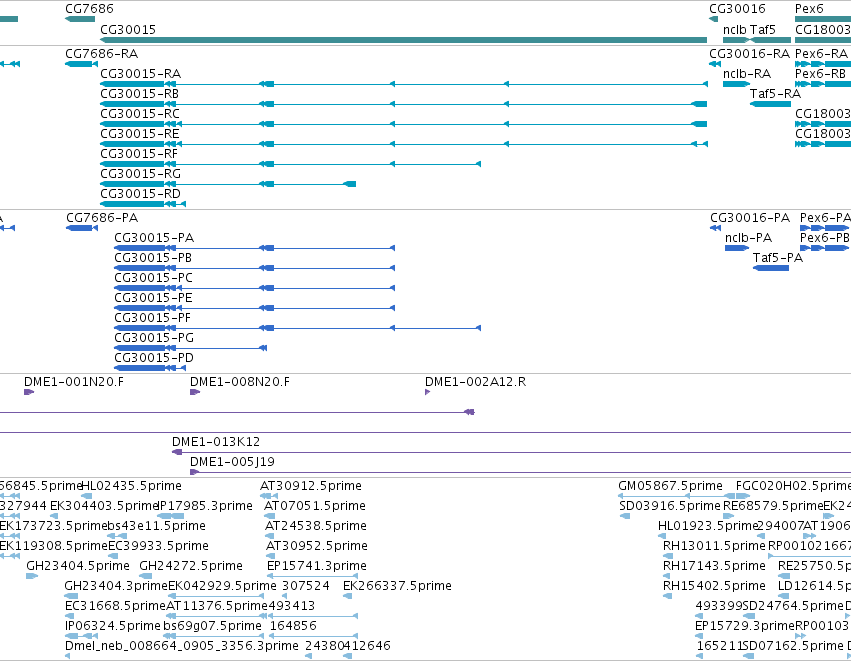Select protein nclb-PA label
The image size is (851, 661).
click(x=748, y=238)
